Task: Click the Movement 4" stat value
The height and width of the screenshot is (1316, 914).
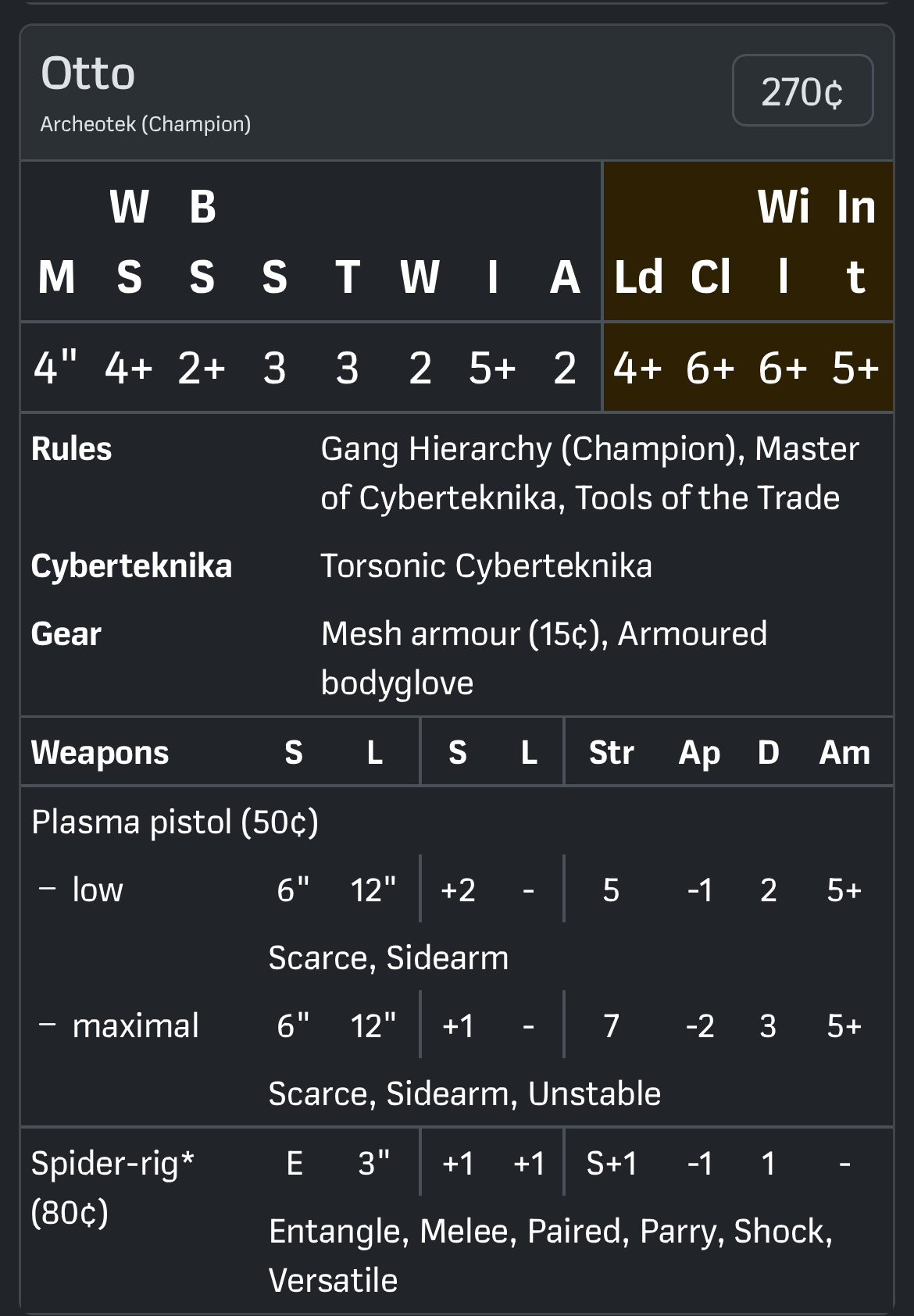Action: pyautogui.click(x=55, y=368)
